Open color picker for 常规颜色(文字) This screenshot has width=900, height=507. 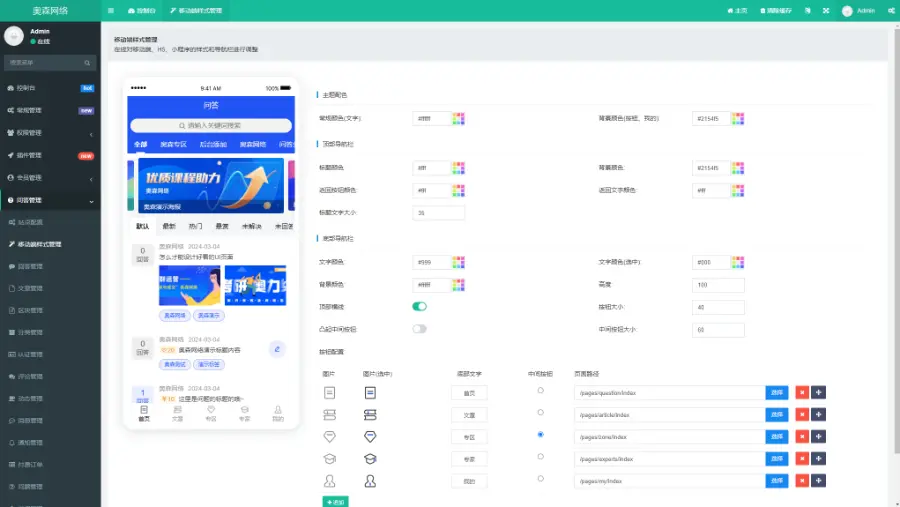click(458, 118)
